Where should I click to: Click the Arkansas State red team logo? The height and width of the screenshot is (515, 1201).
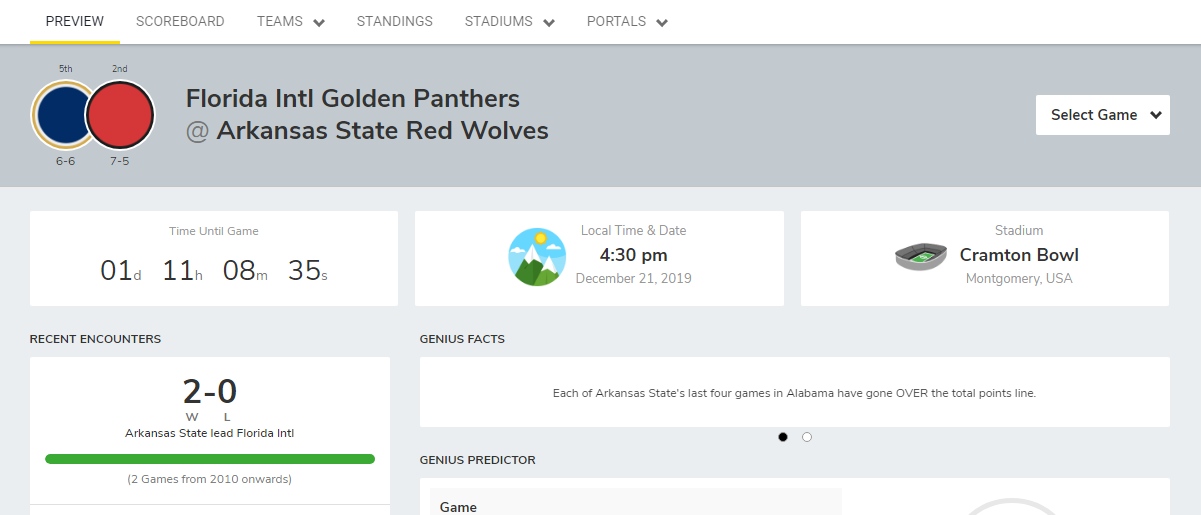tap(121, 115)
